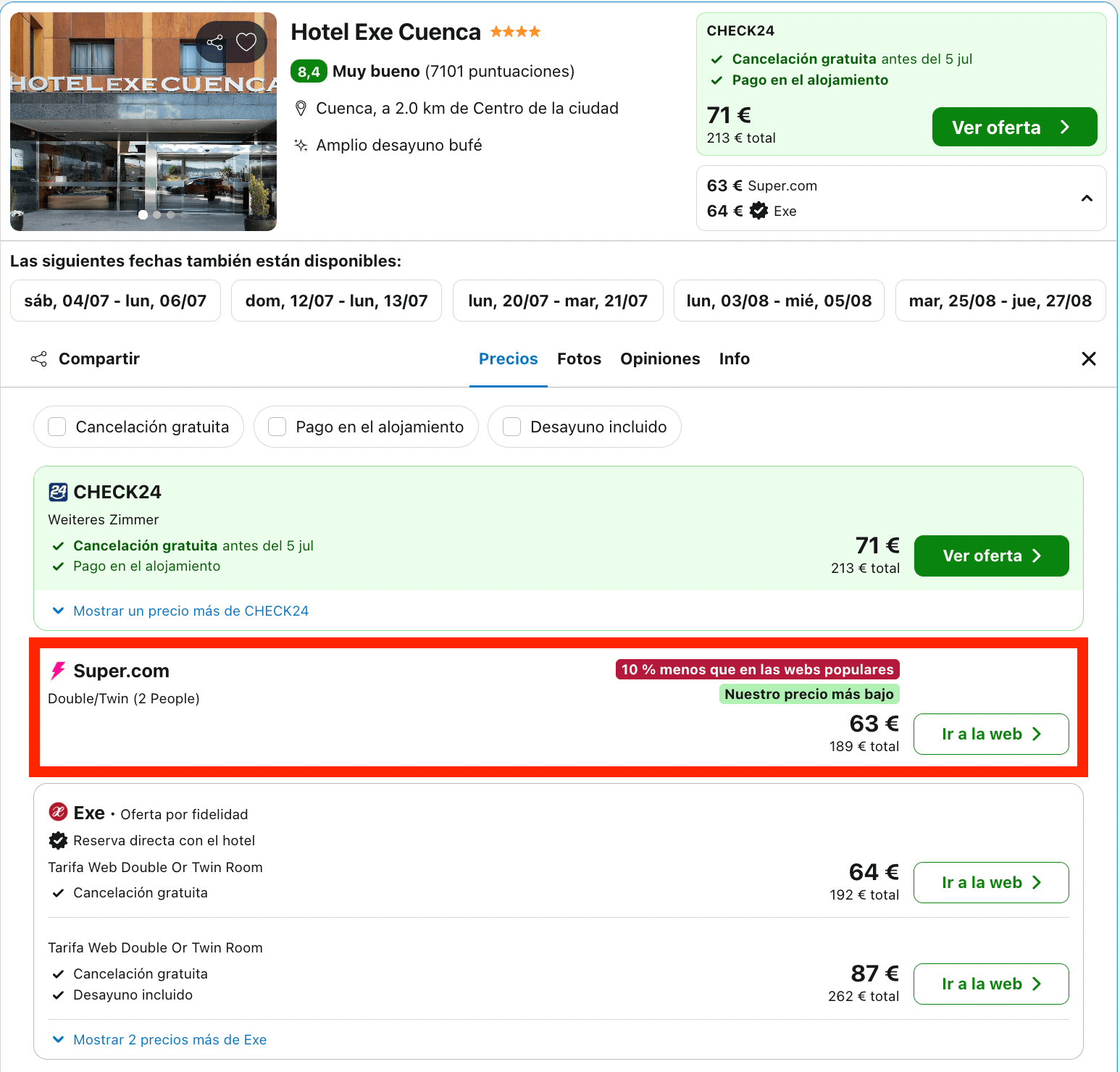Click the (7101 puntuaciones) text

pyautogui.click(x=500, y=71)
